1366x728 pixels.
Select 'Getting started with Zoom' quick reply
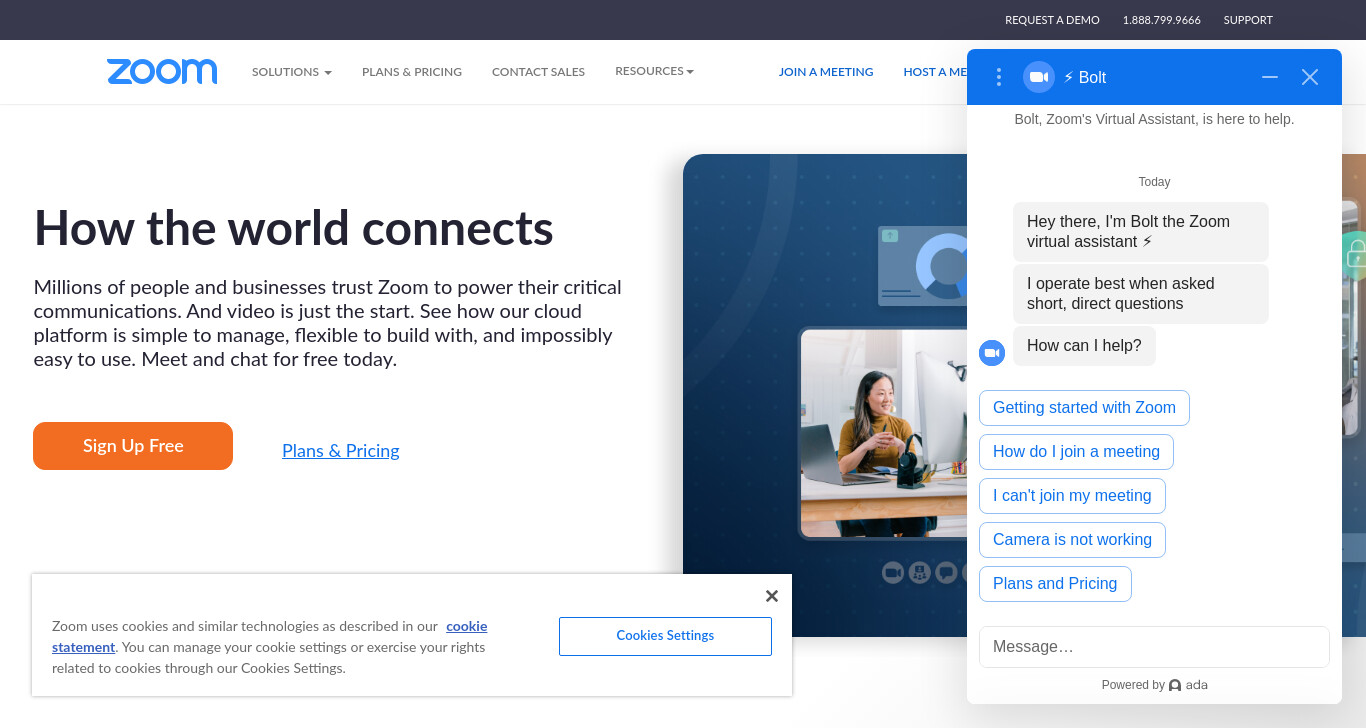(1084, 408)
